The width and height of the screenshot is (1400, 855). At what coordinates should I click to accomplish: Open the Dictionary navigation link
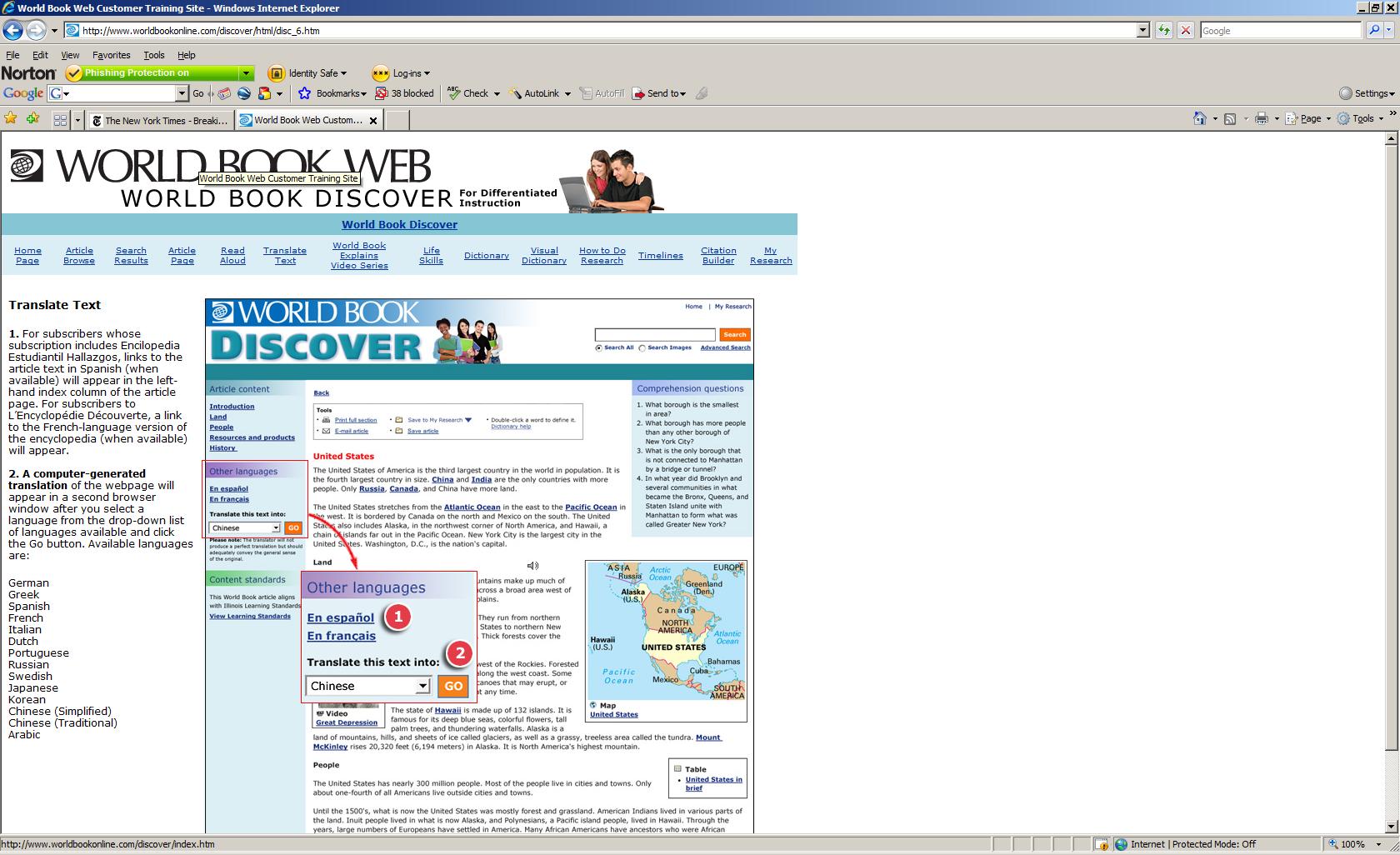[487, 255]
